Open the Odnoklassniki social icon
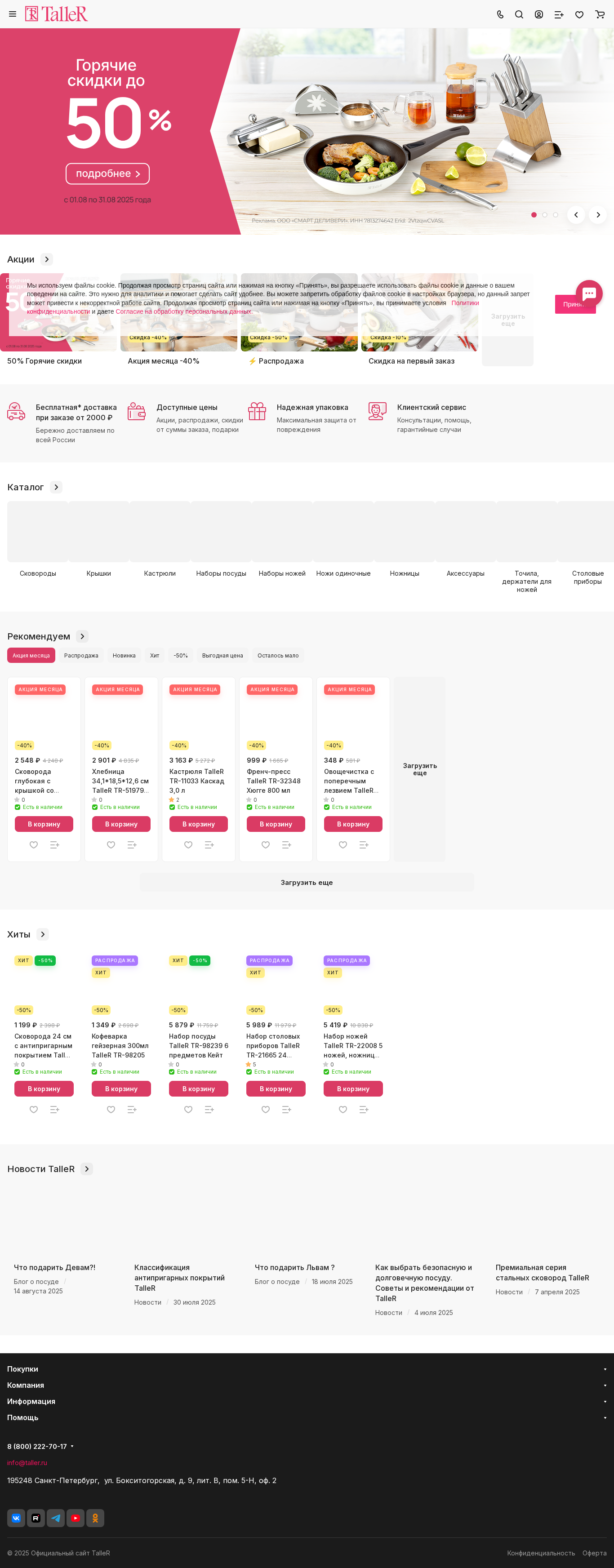614x1568 pixels. pos(95,1518)
